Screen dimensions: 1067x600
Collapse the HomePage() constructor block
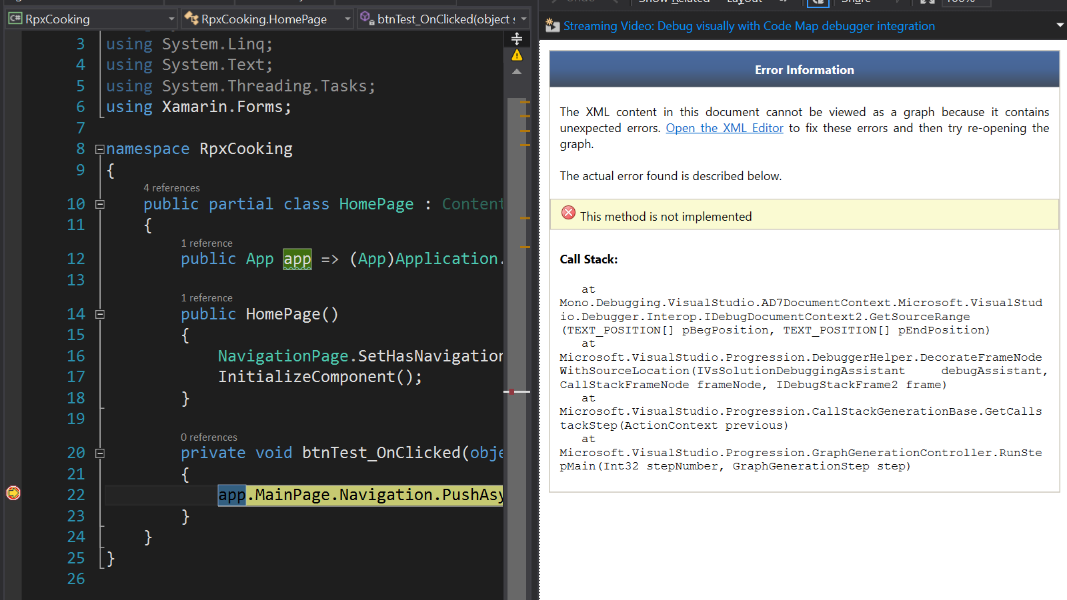pos(100,314)
